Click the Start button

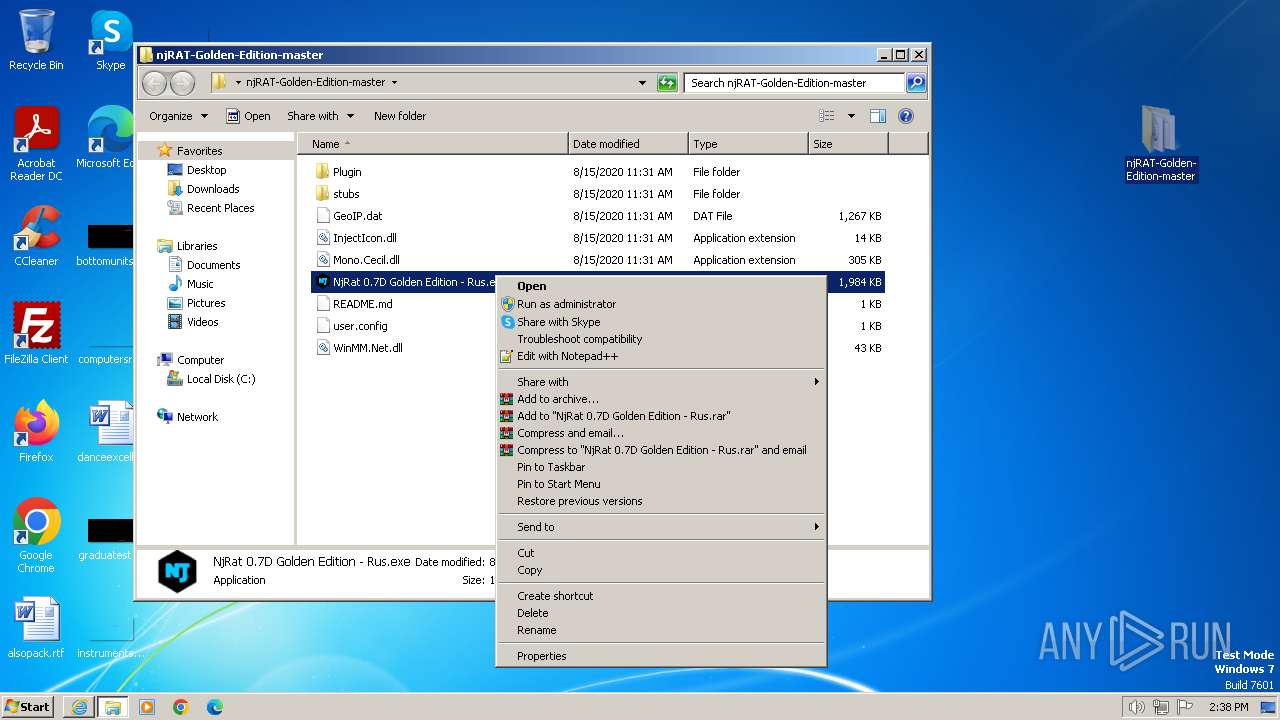(x=28, y=707)
